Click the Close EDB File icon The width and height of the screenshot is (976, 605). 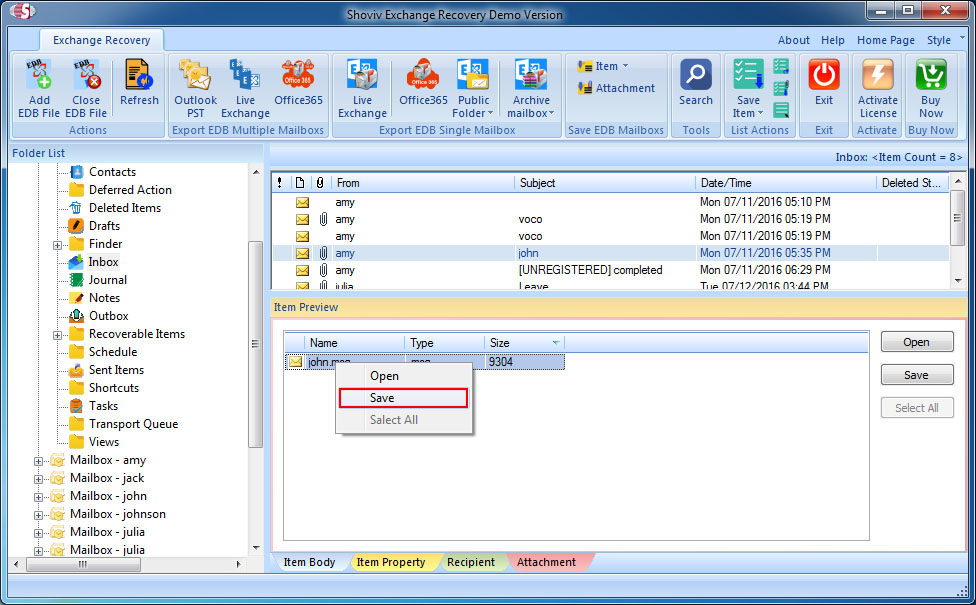[x=86, y=76]
